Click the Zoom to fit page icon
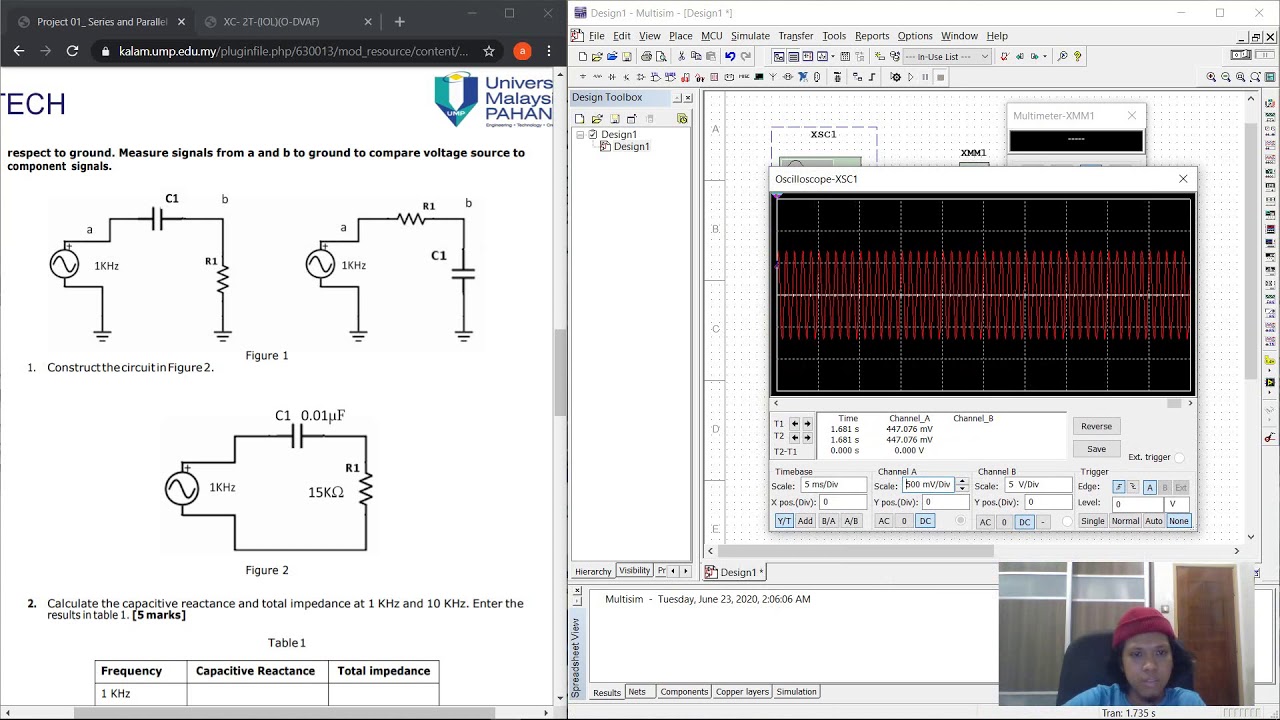This screenshot has width=1280, height=720. click(x=1254, y=77)
